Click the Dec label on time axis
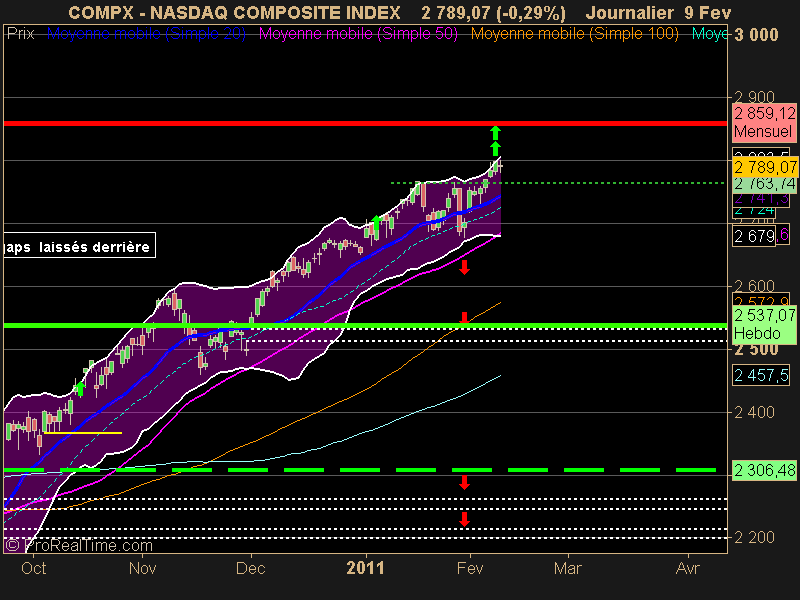800x600 pixels. click(x=251, y=568)
